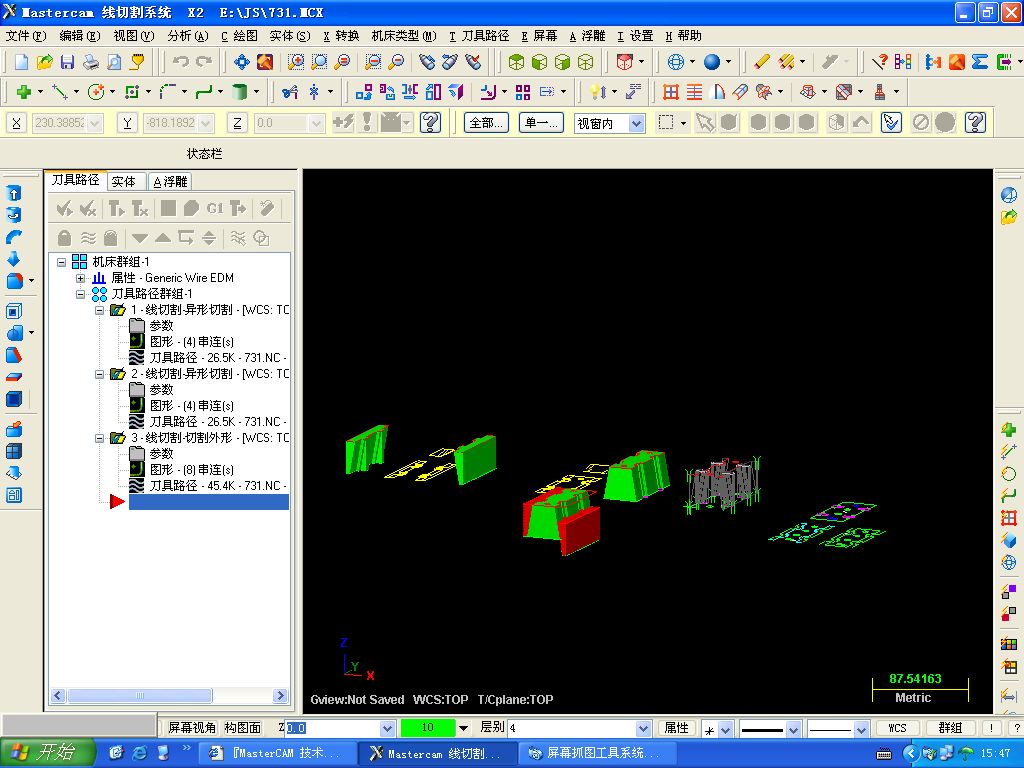Click the blue shaded sphere icon
Image resolution: width=1024 pixels, height=768 pixels.
(x=712, y=62)
